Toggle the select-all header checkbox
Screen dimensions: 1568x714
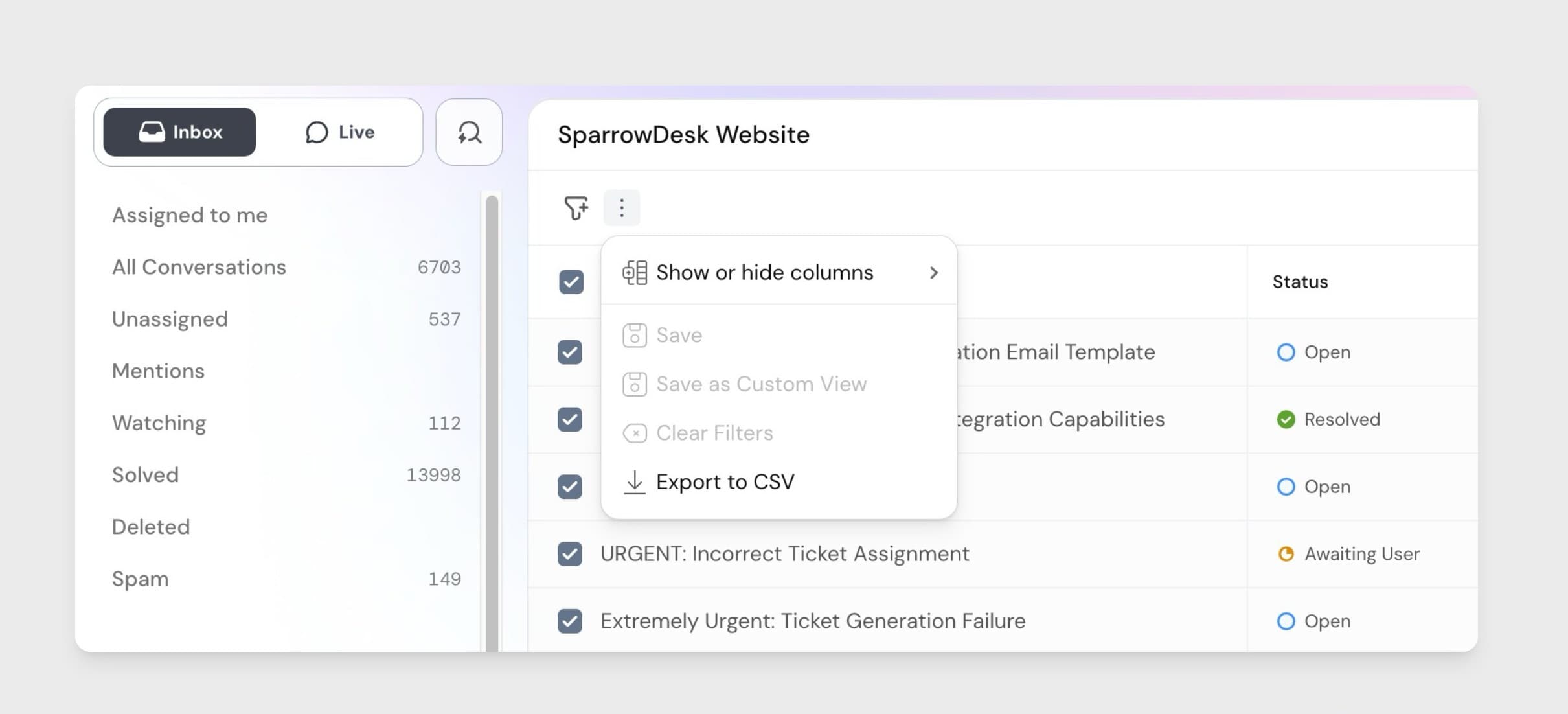571,282
